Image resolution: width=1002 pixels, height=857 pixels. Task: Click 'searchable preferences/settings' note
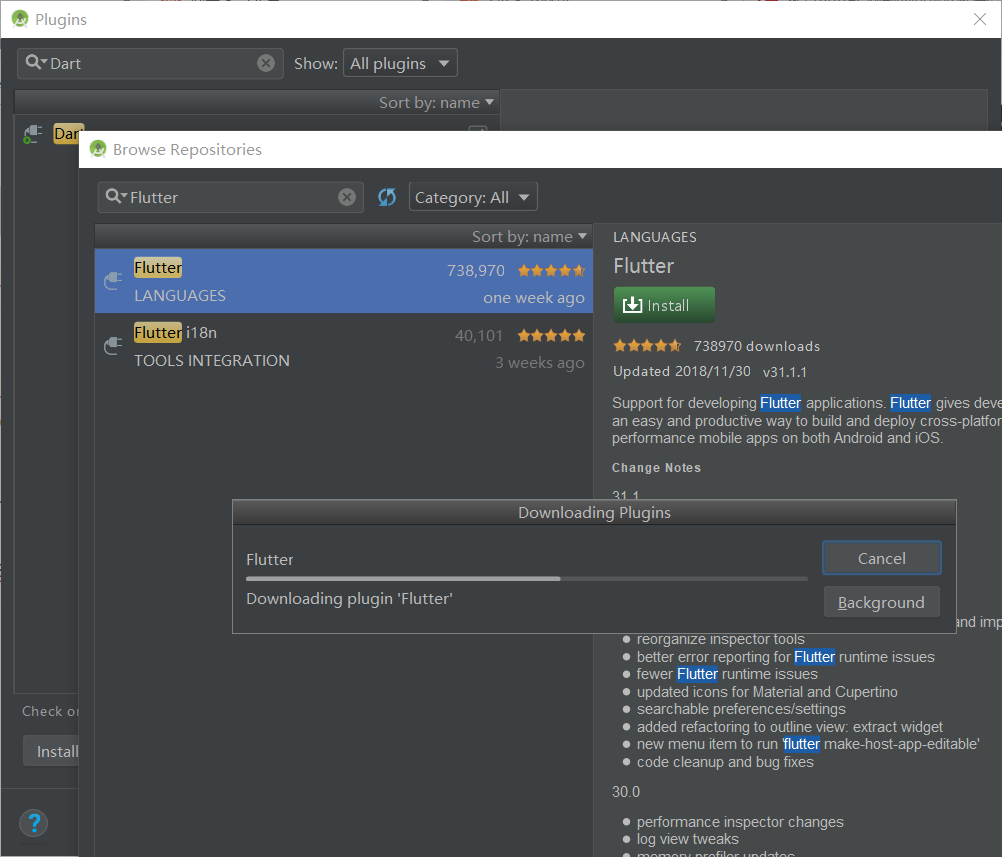pos(741,709)
